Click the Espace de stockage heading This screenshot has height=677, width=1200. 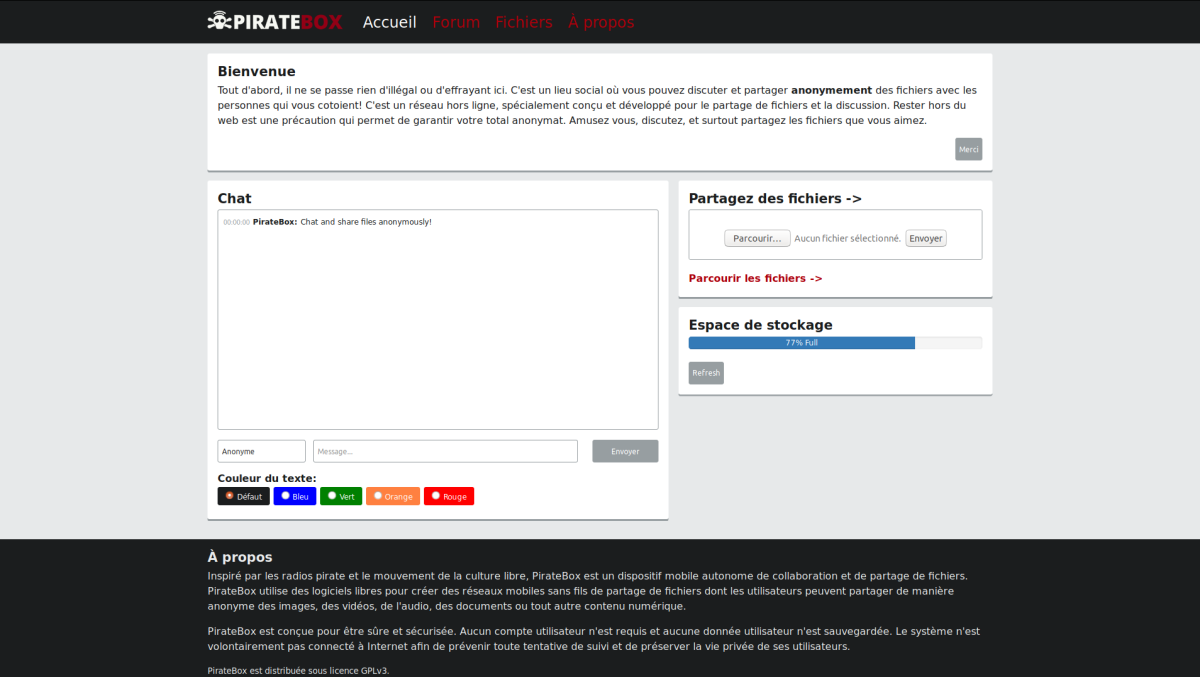(761, 325)
